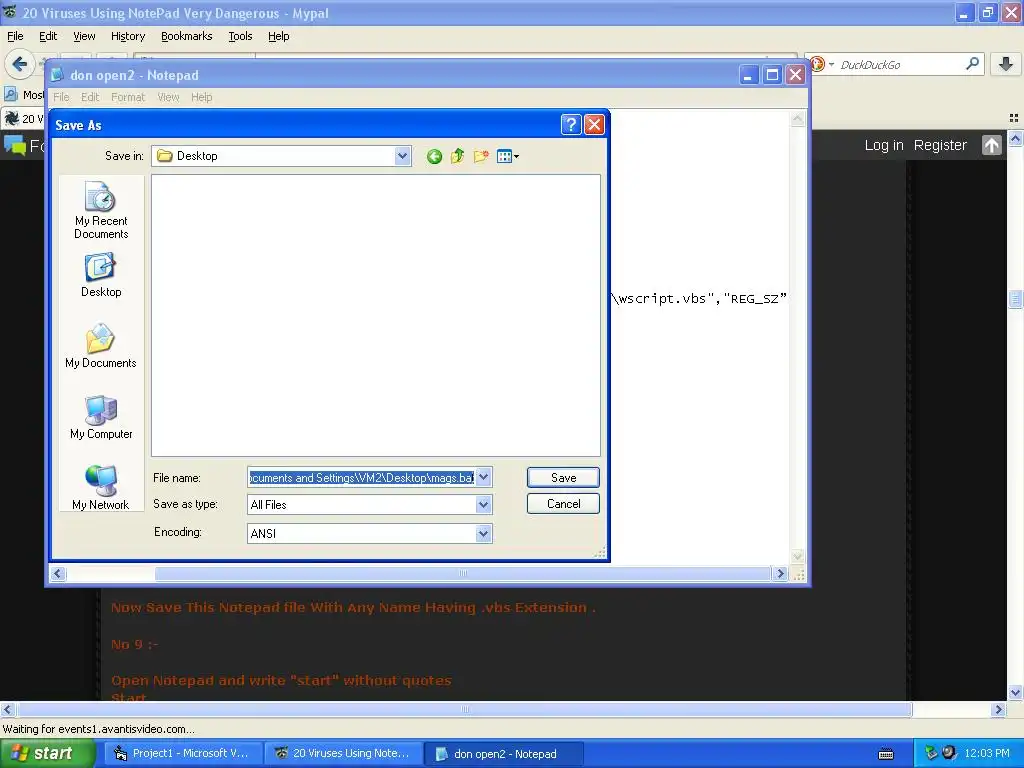Screen dimensions: 1024x768
Task: Click Notepad horizontal scroll left arrow
Action: (x=57, y=573)
